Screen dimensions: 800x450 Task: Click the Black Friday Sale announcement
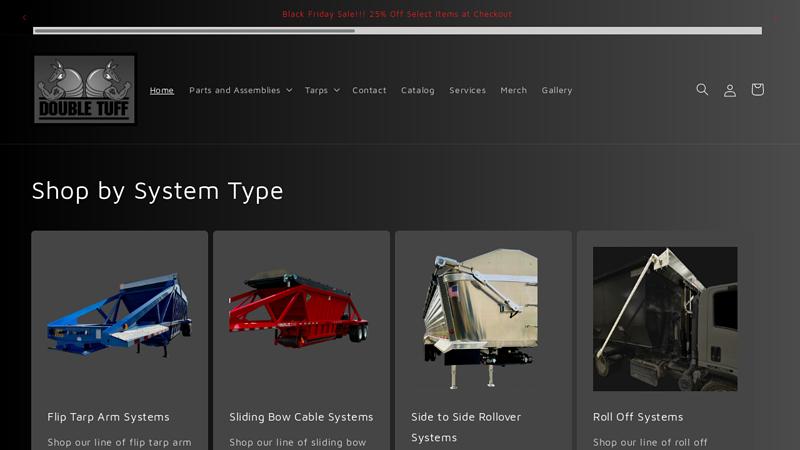[x=397, y=14]
